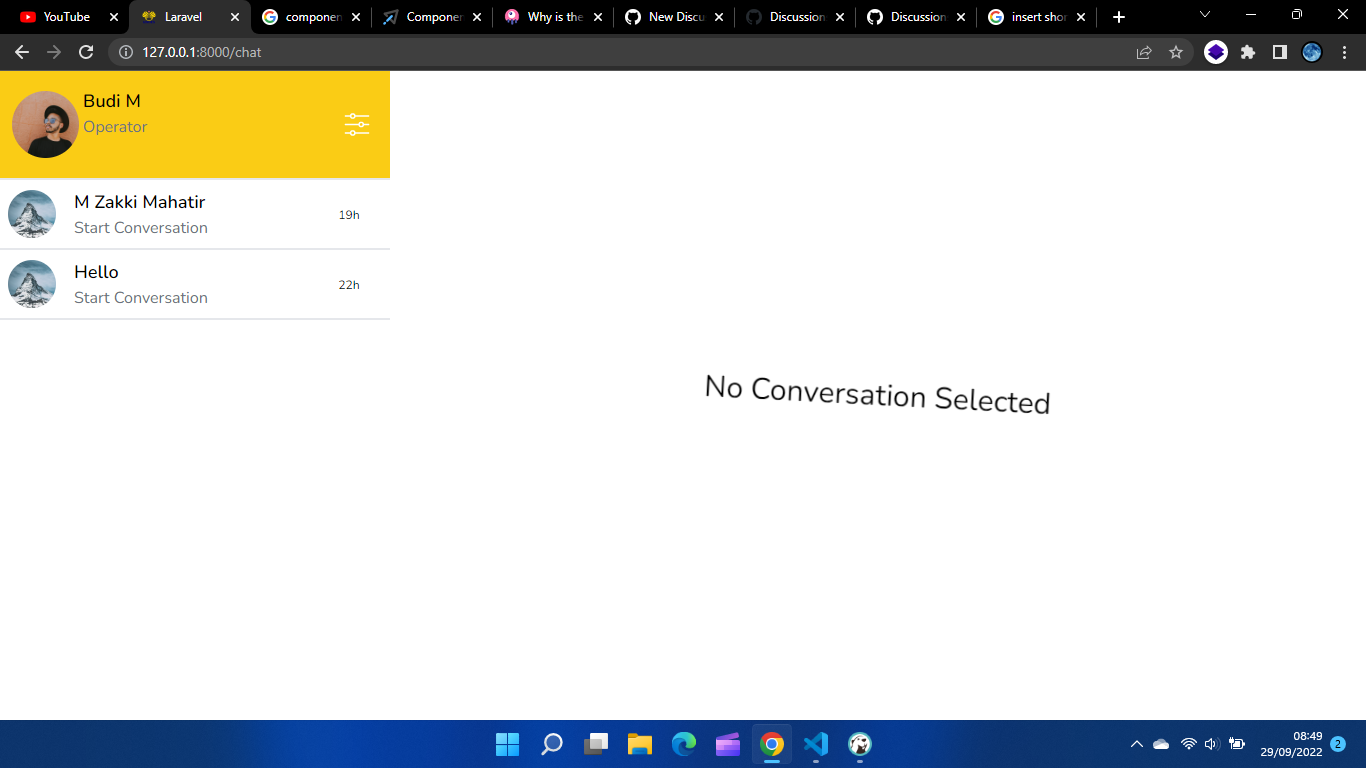Share the current page
This screenshot has height=768, width=1366.
[1143, 52]
